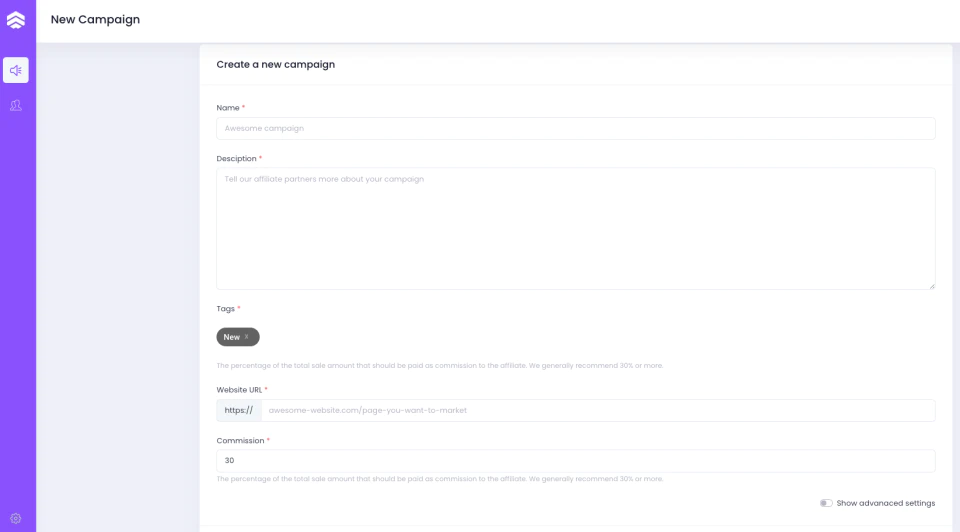
Task: Click the Desciption field label
Action: click(236, 159)
